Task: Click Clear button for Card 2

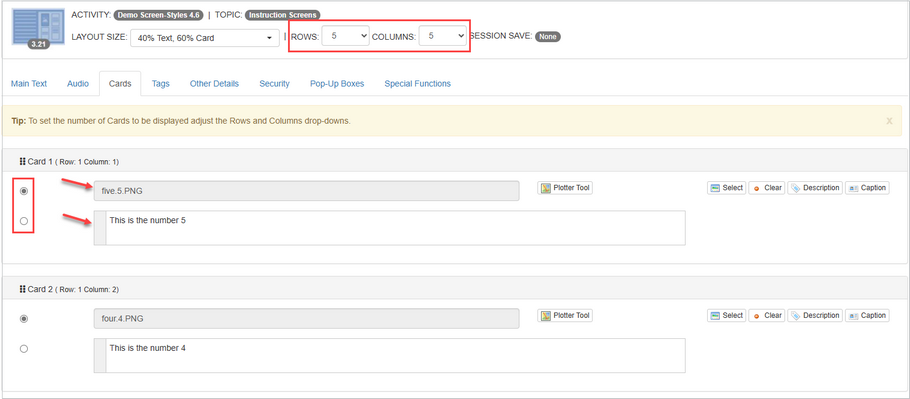Action: [767, 315]
